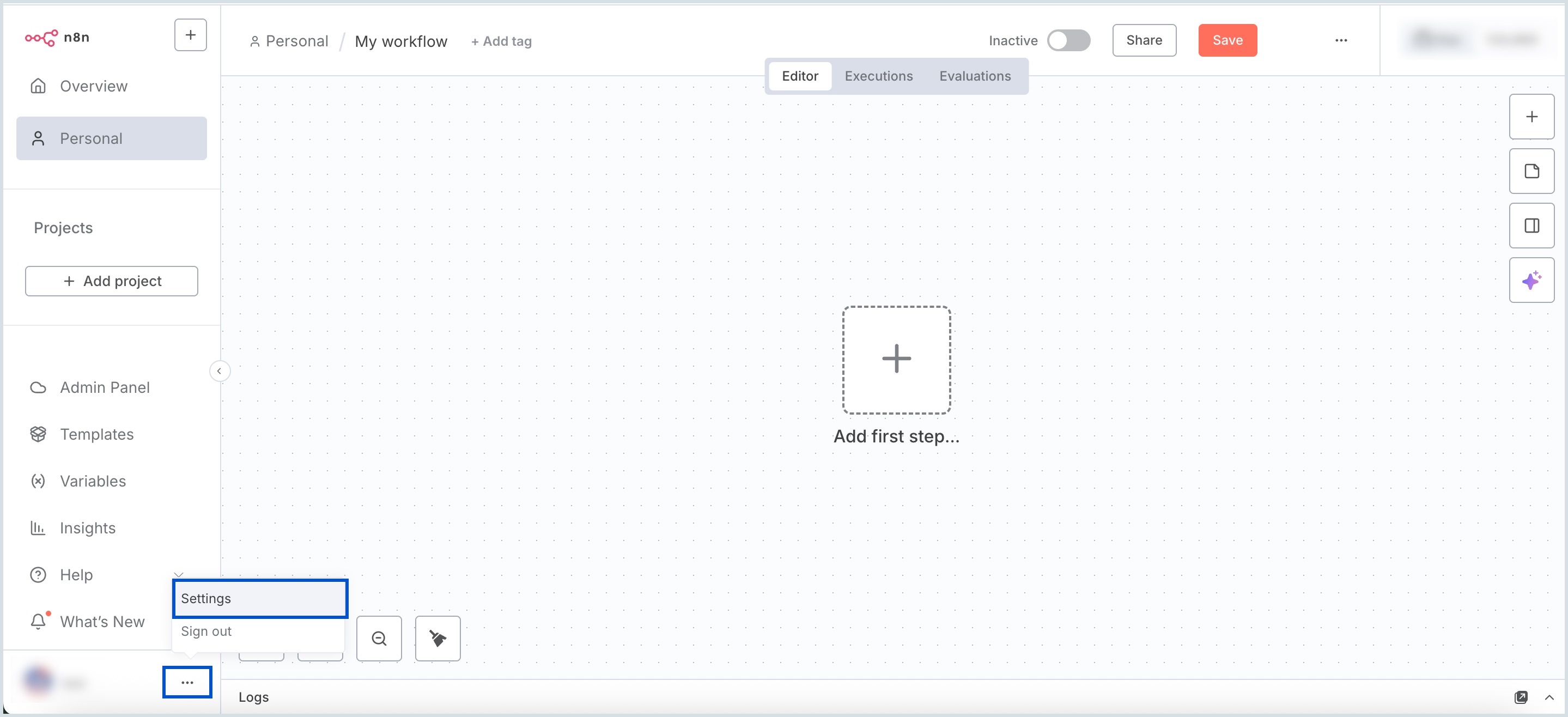
Task: Expand the Logs panel chevron
Action: 1549,697
